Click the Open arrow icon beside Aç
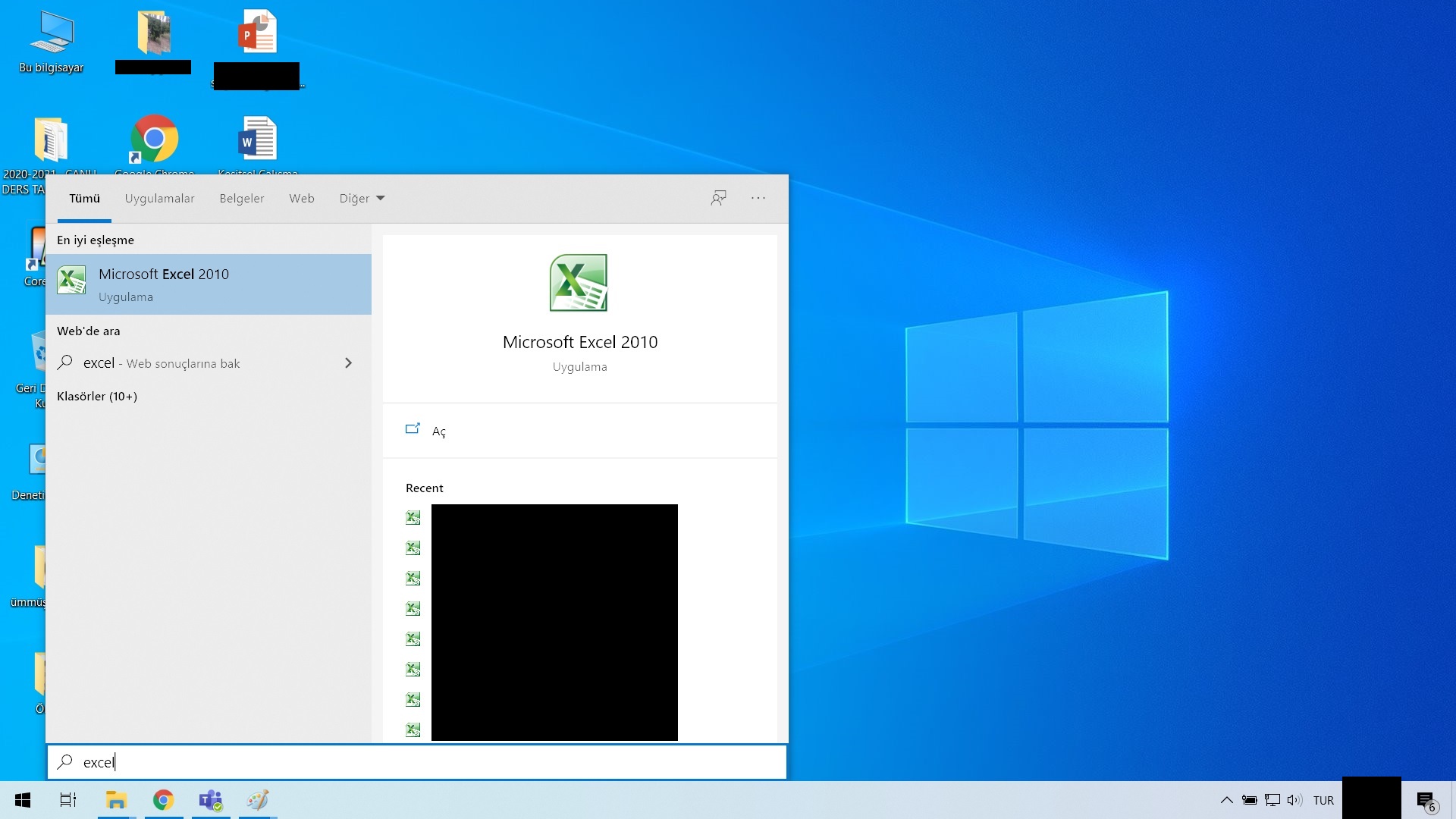This screenshot has width=1456, height=819. (413, 429)
